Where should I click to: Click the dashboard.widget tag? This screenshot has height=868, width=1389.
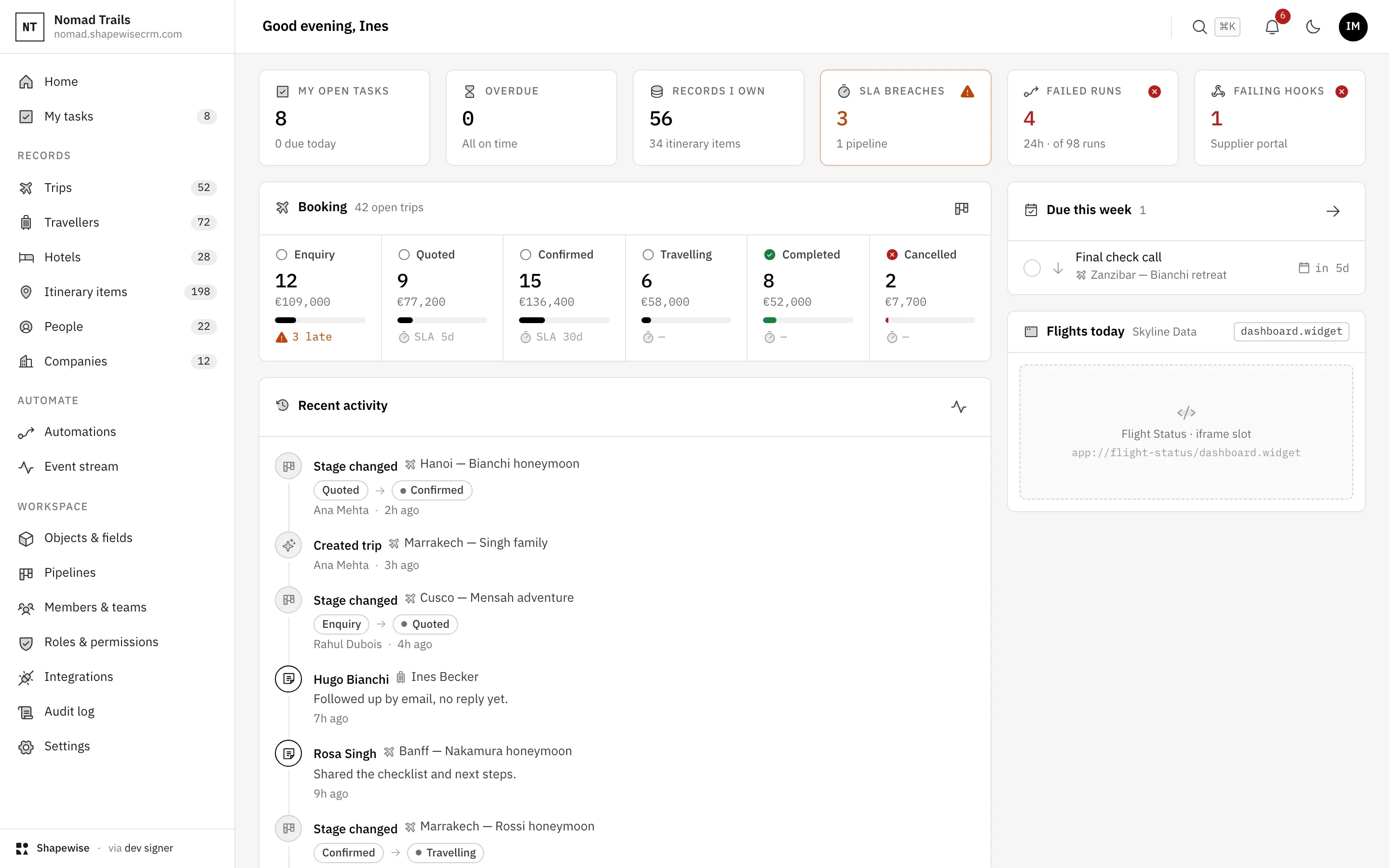click(1291, 331)
